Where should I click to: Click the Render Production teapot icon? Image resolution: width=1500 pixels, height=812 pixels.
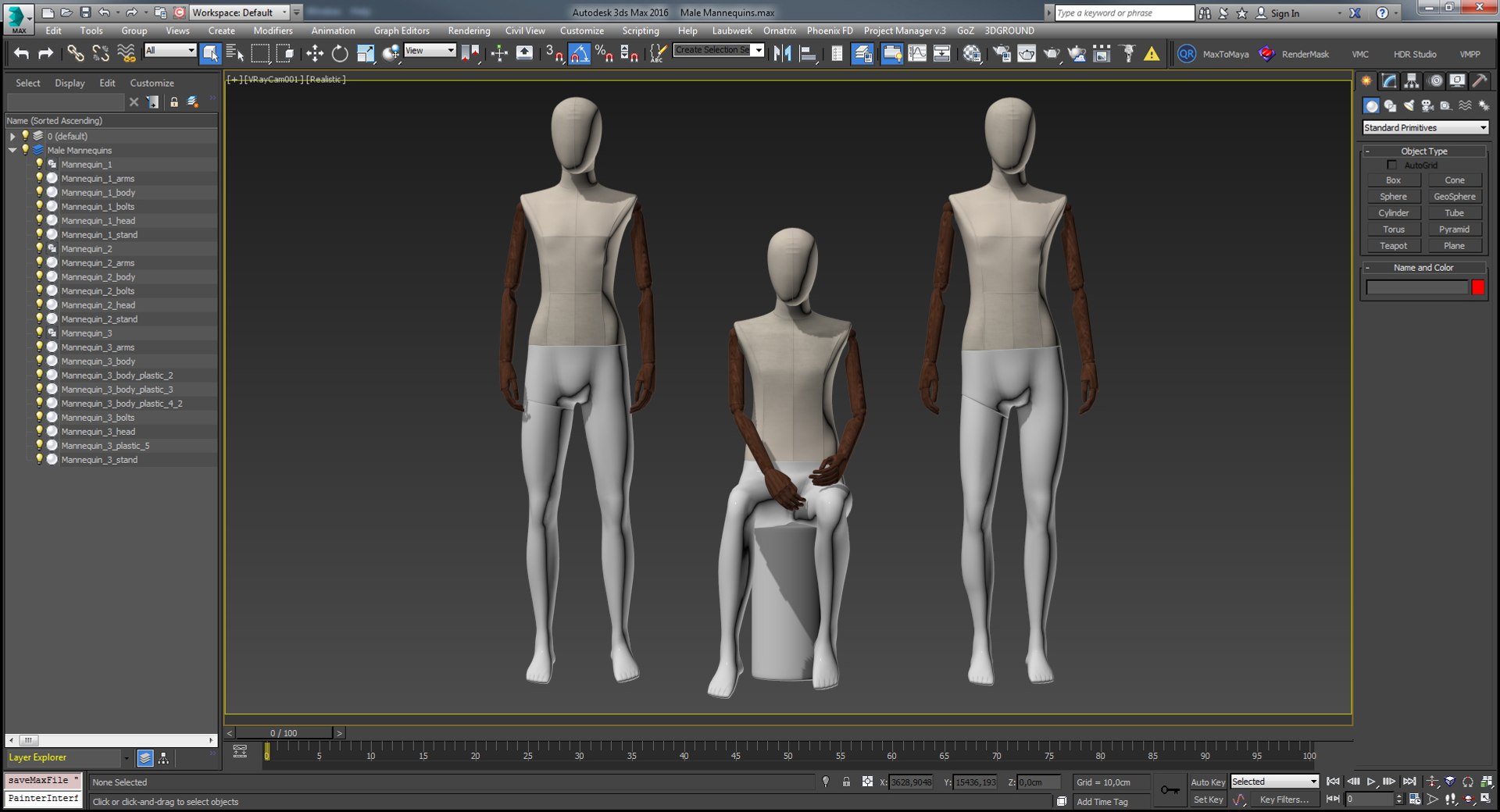(x=1052, y=53)
